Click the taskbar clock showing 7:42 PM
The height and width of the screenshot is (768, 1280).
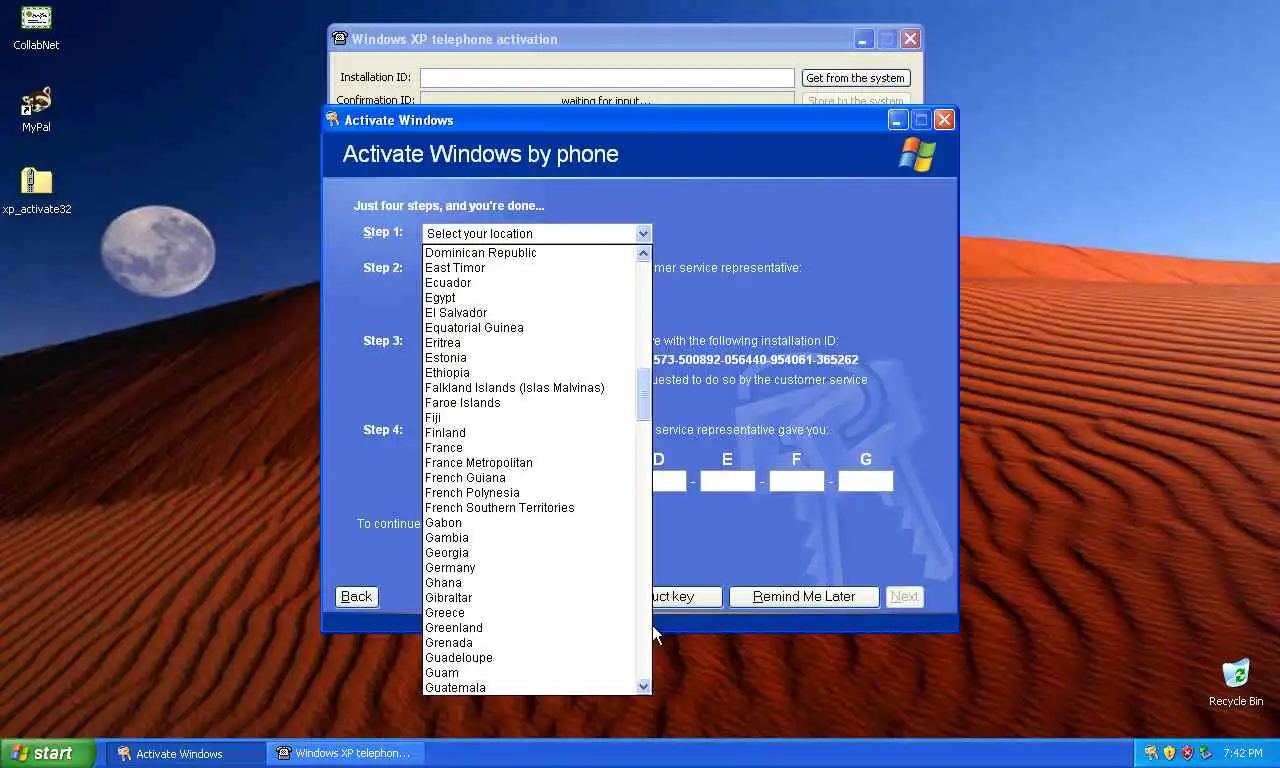(1243, 753)
